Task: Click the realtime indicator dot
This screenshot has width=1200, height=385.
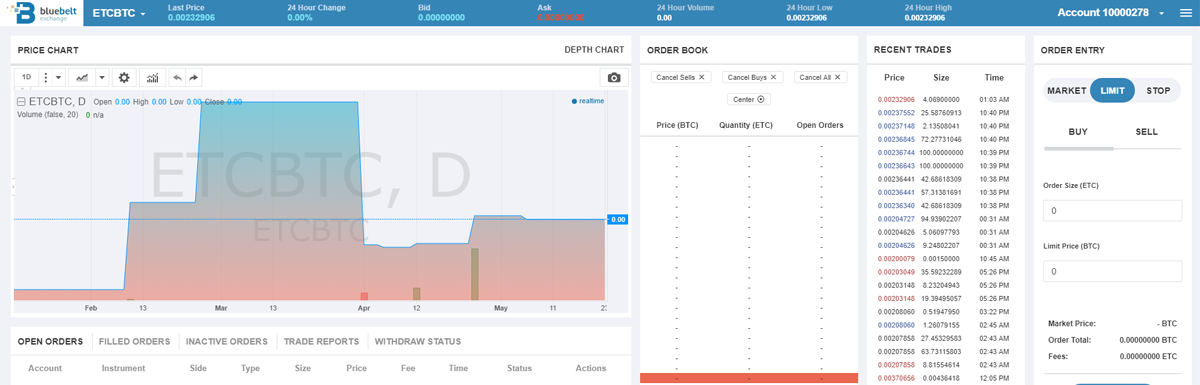Action: (x=574, y=101)
